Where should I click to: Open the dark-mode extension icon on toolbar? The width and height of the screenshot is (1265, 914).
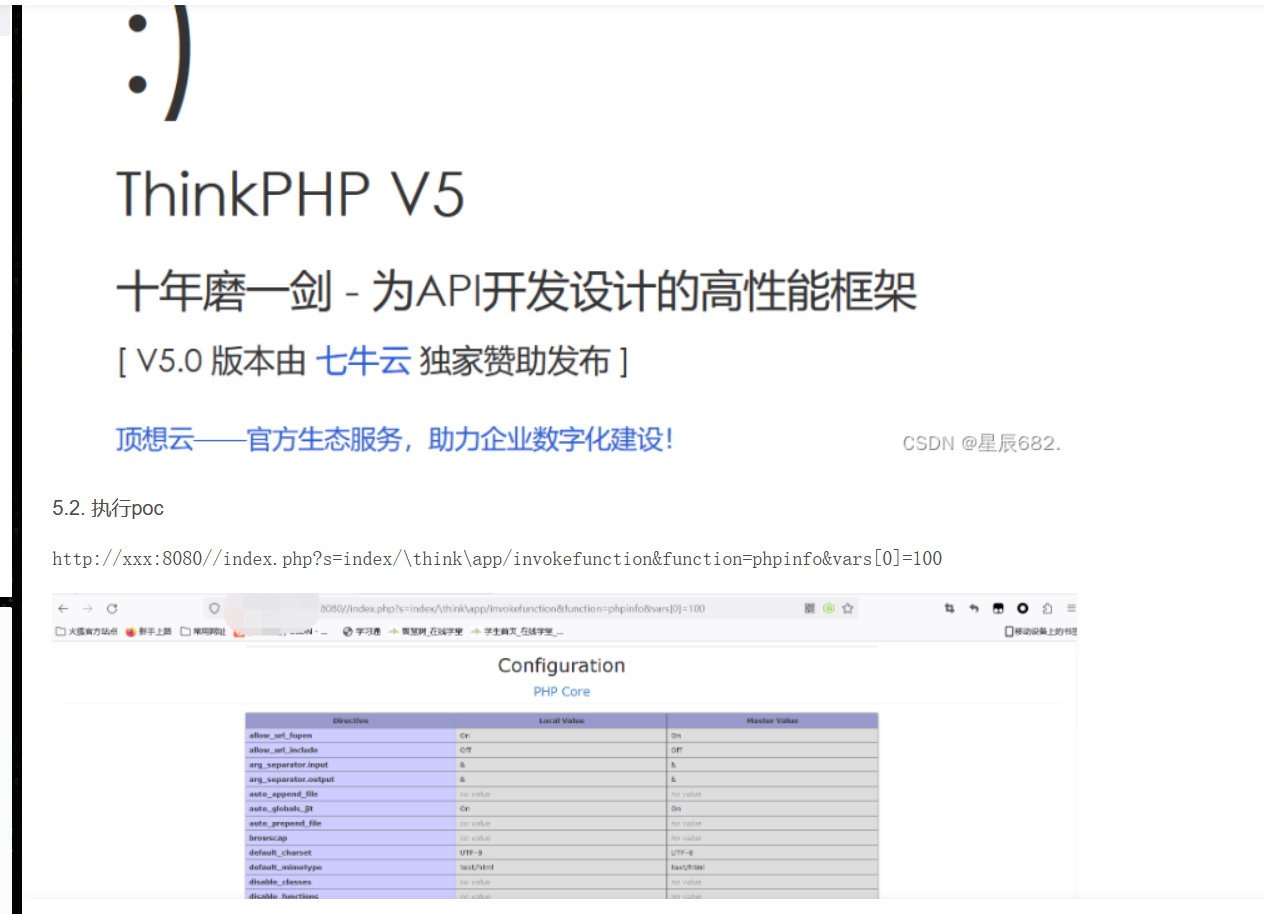click(x=998, y=608)
